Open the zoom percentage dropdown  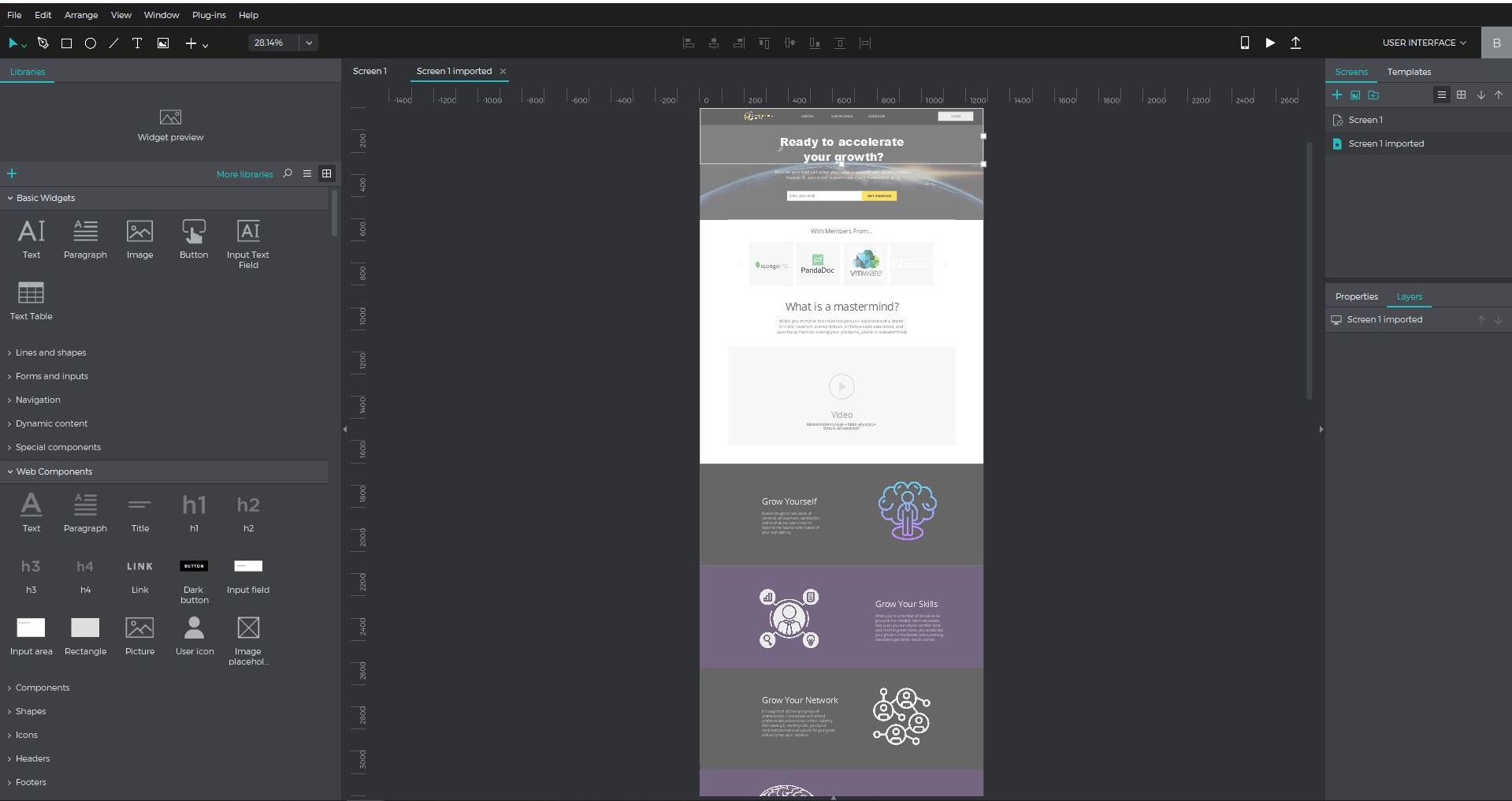pos(309,43)
